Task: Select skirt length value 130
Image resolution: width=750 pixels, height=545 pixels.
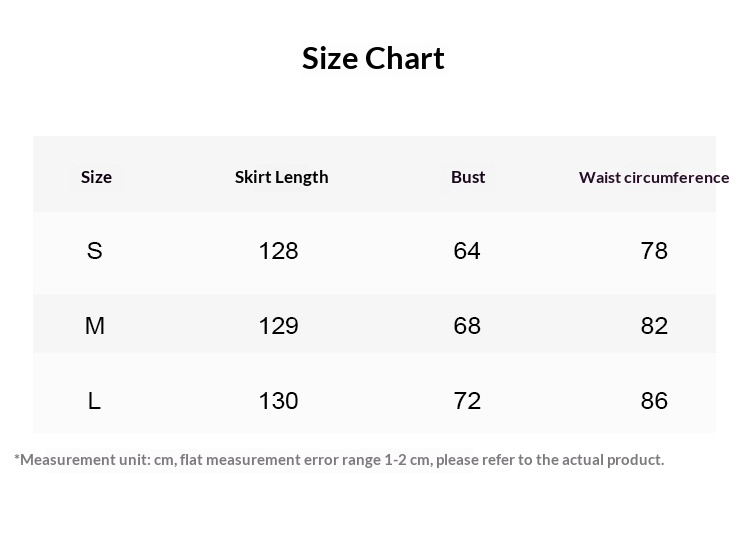Action: point(278,401)
